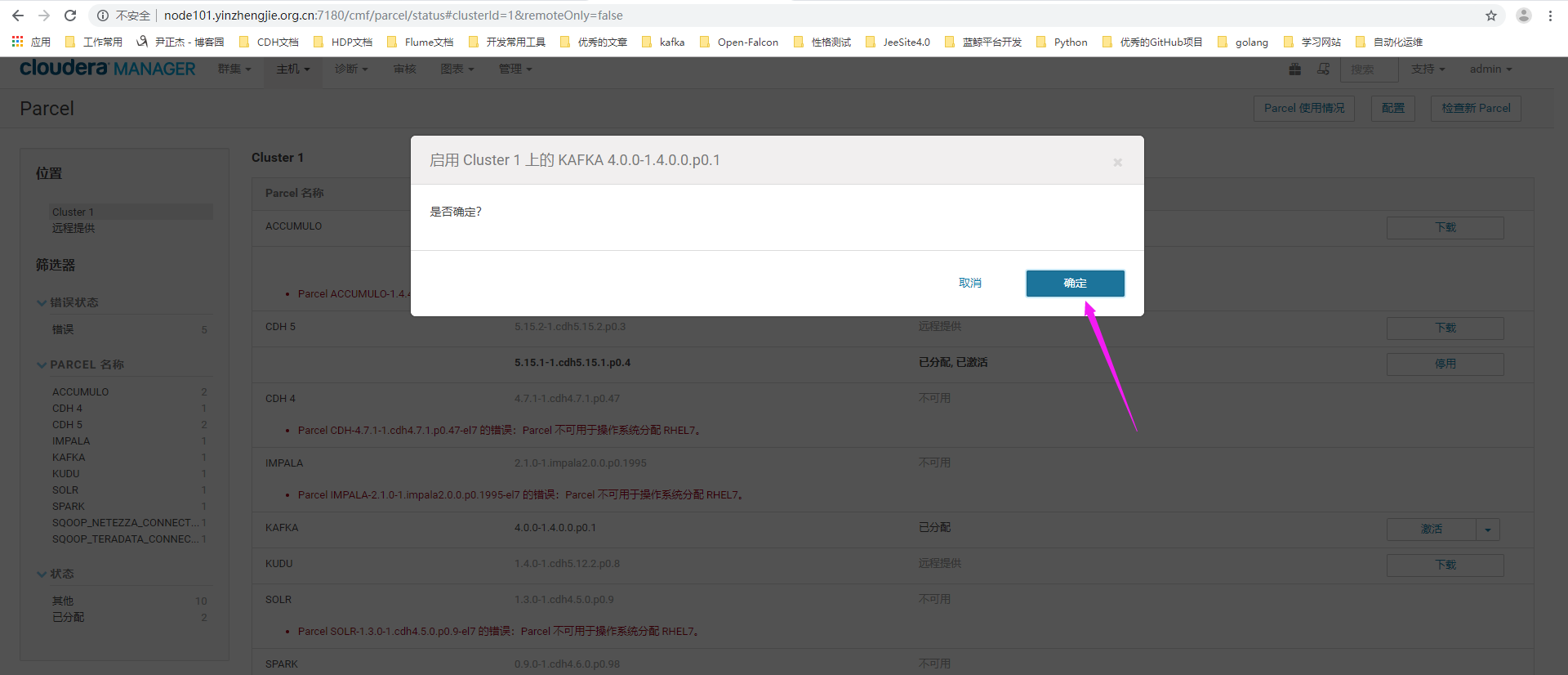Reload the page with the refresh icon
This screenshot has height=675, width=1568.
(70, 16)
